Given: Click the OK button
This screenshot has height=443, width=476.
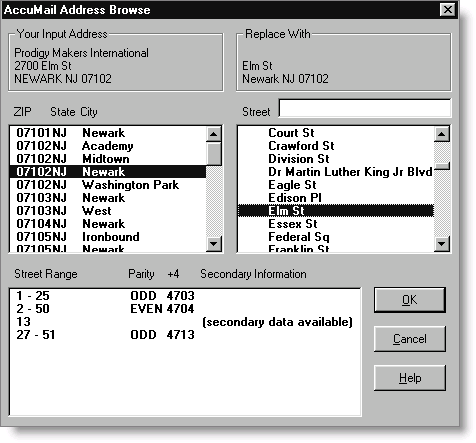Looking at the screenshot, I should [410, 300].
